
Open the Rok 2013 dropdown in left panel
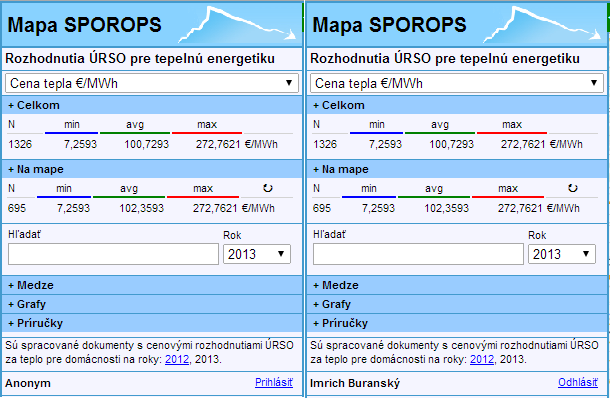[x=257, y=254]
